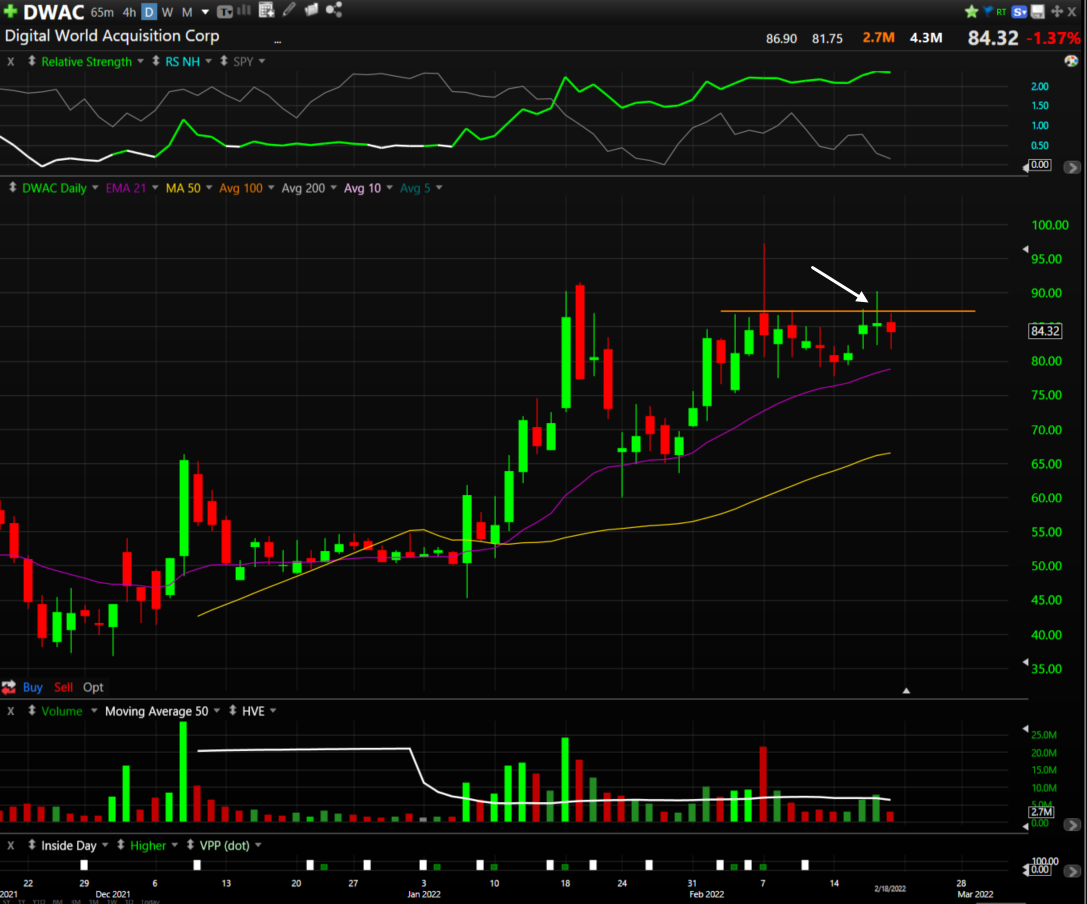Click the VPP (dot) indicator label
The height and width of the screenshot is (904, 1087).
(225, 846)
